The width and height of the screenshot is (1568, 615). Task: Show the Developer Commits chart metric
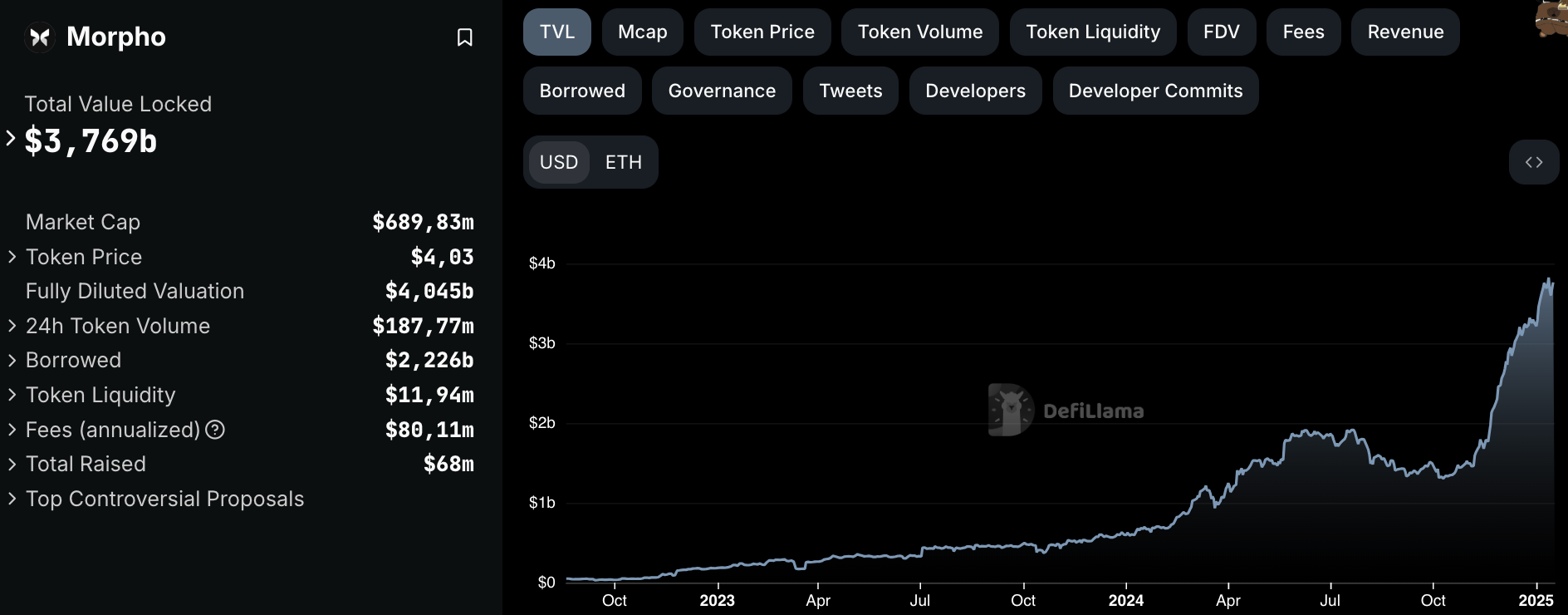[x=1155, y=91]
